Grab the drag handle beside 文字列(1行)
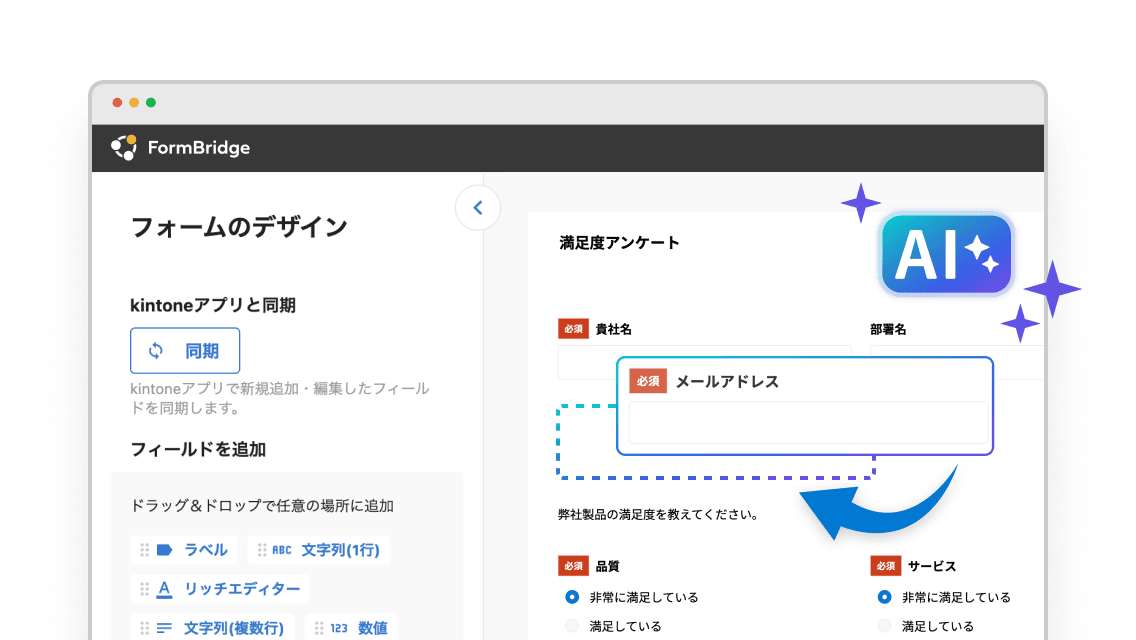The width and height of the screenshot is (1136, 640). tap(262, 550)
